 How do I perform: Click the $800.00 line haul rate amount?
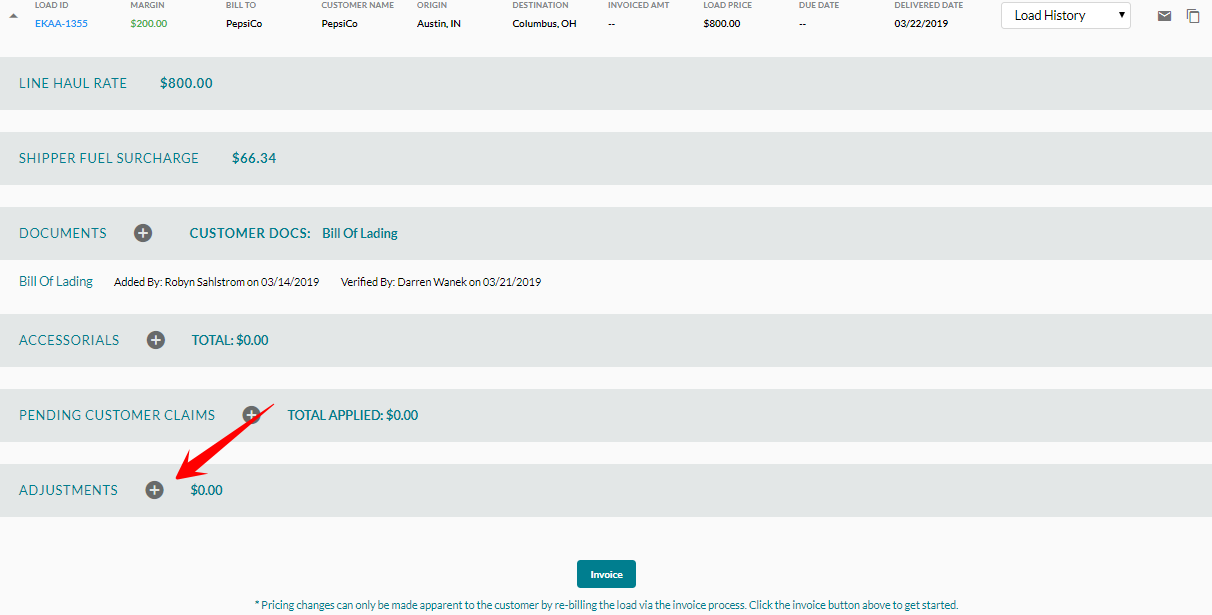coord(186,83)
